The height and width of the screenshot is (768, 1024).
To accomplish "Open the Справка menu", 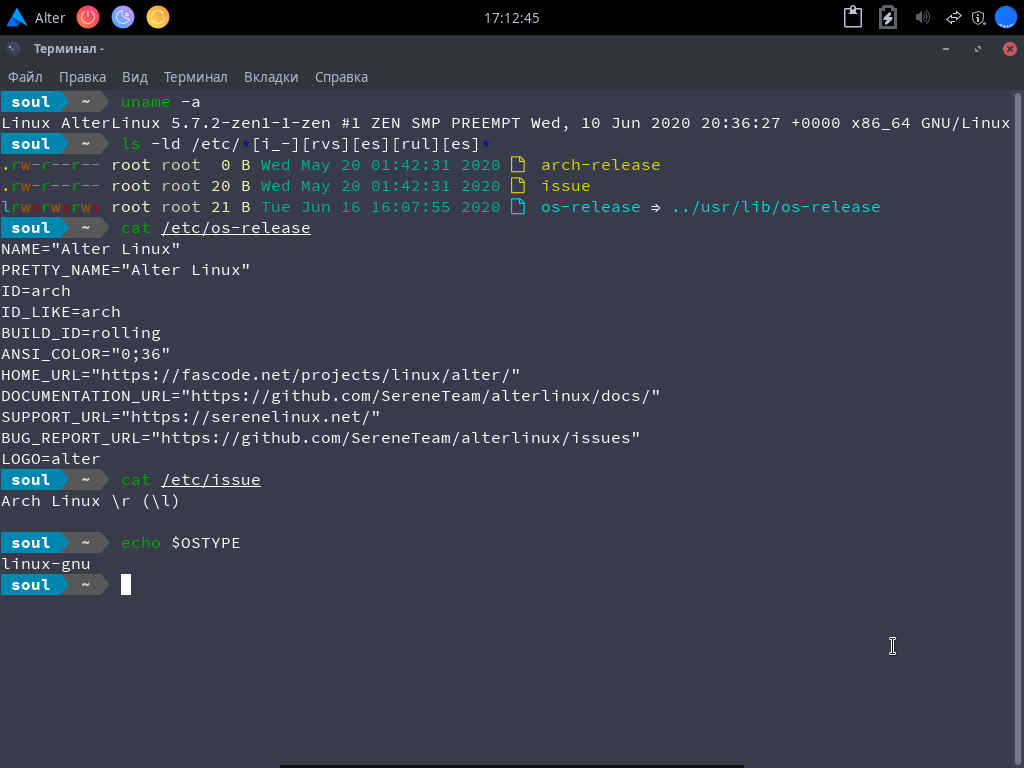I will click(342, 77).
